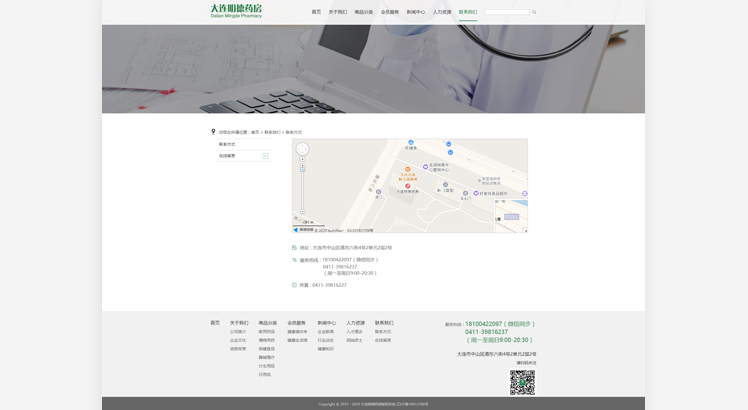Click the QR code in the footer
The height and width of the screenshot is (410, 748).
522,381
